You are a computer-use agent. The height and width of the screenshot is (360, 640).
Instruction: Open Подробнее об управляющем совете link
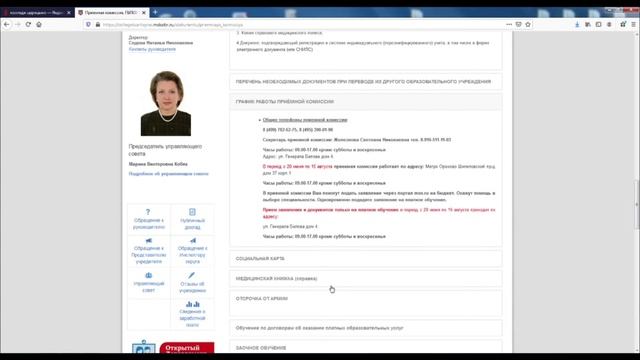[169, 174]
